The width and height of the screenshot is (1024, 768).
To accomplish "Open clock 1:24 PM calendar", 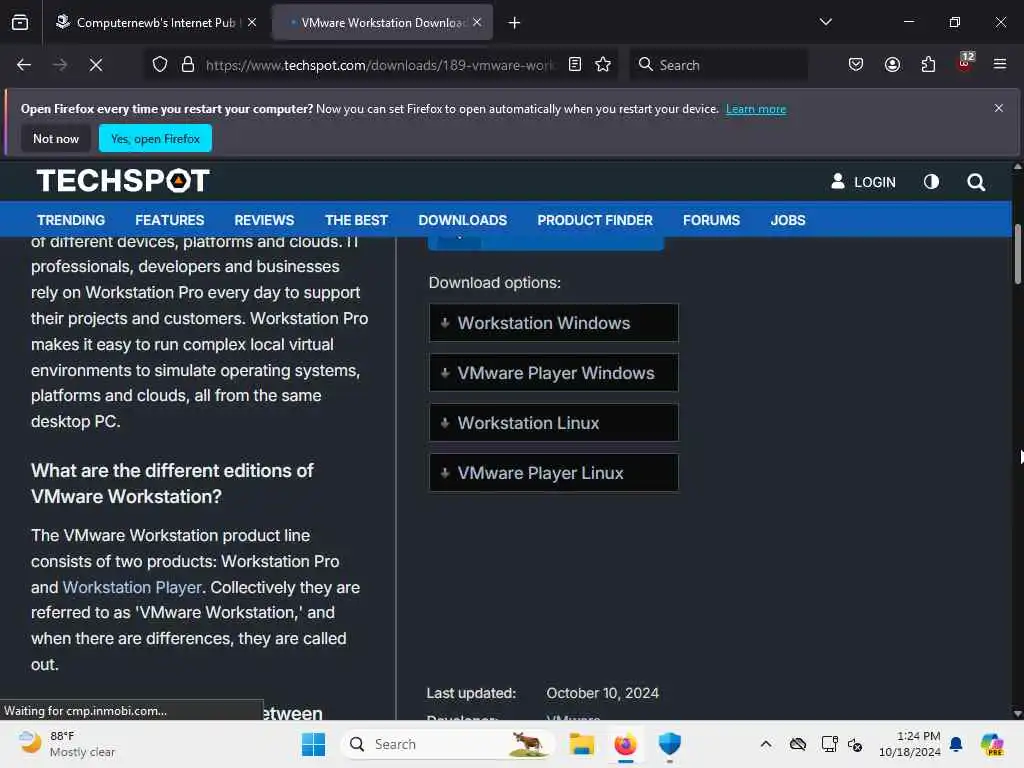I will pyautogui.click(x=910, y=744).
